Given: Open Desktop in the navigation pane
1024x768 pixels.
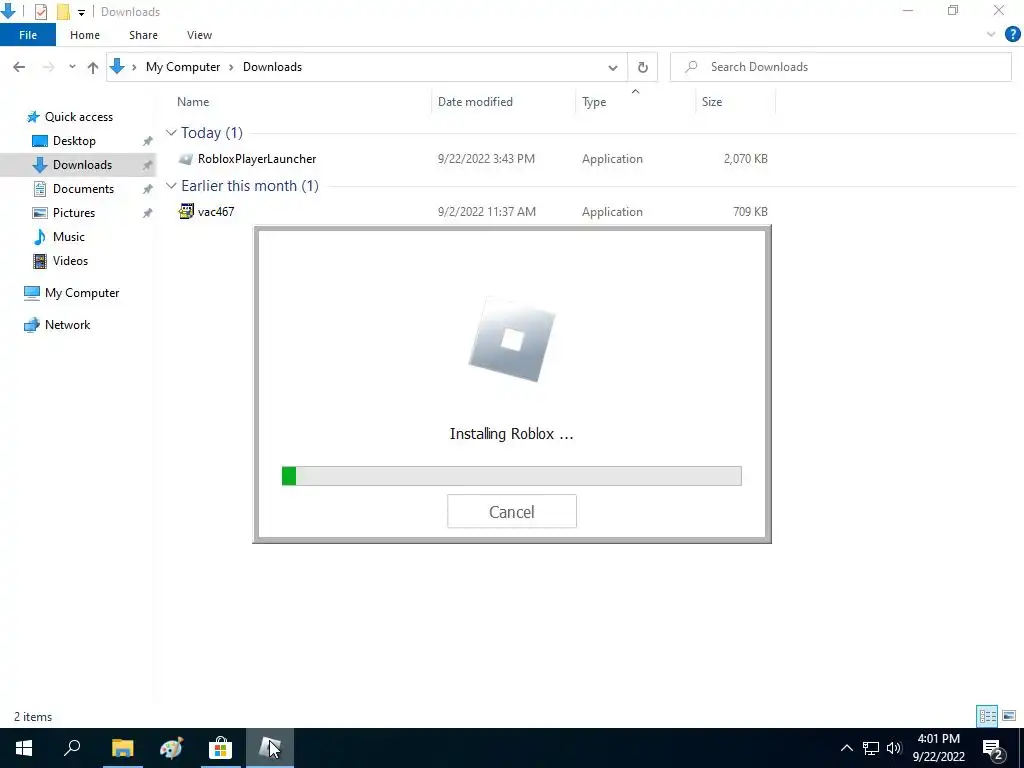Looking at the screenshot, I should [x=74, y=141].
